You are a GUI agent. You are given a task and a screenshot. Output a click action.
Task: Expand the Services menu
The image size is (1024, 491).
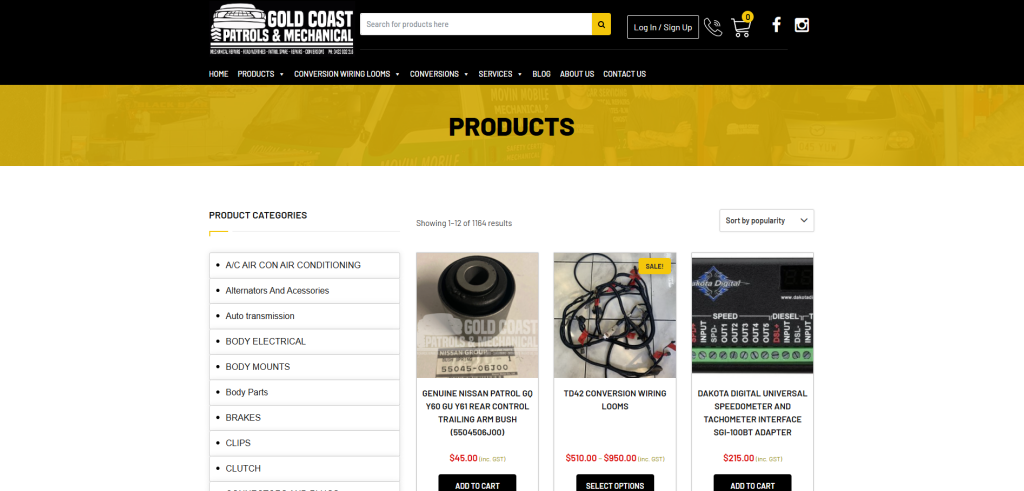coord(500,74)
